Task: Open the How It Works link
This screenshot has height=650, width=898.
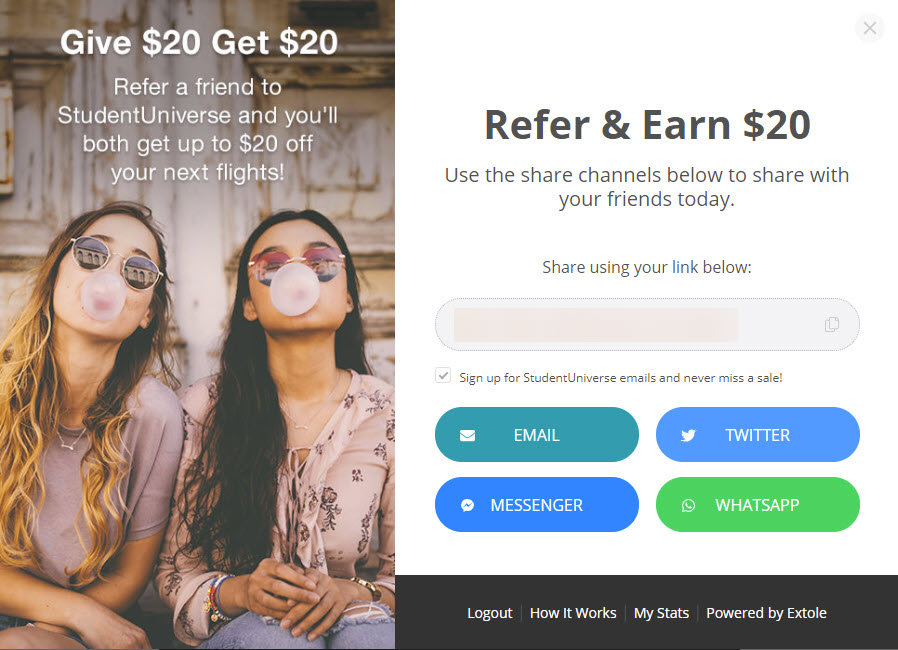Action: tap(573, 613)
